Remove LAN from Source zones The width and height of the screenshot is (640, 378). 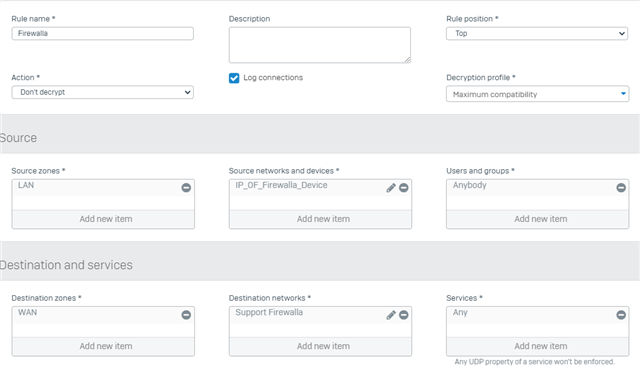point(186,188)
